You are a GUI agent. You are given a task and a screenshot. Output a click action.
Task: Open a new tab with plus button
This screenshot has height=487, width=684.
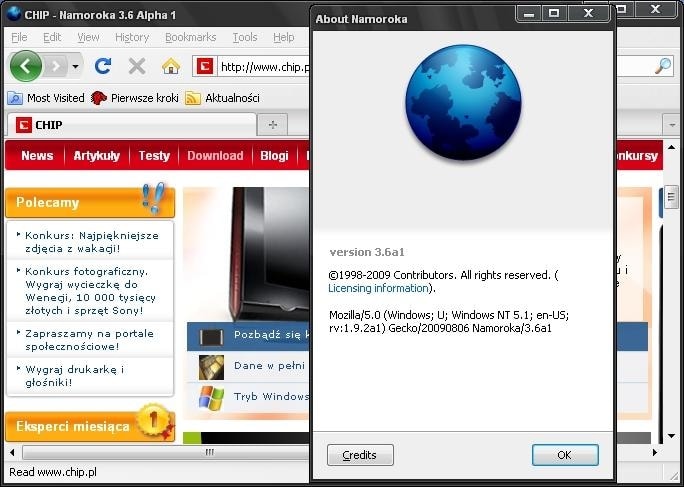[x=272, y=124]
